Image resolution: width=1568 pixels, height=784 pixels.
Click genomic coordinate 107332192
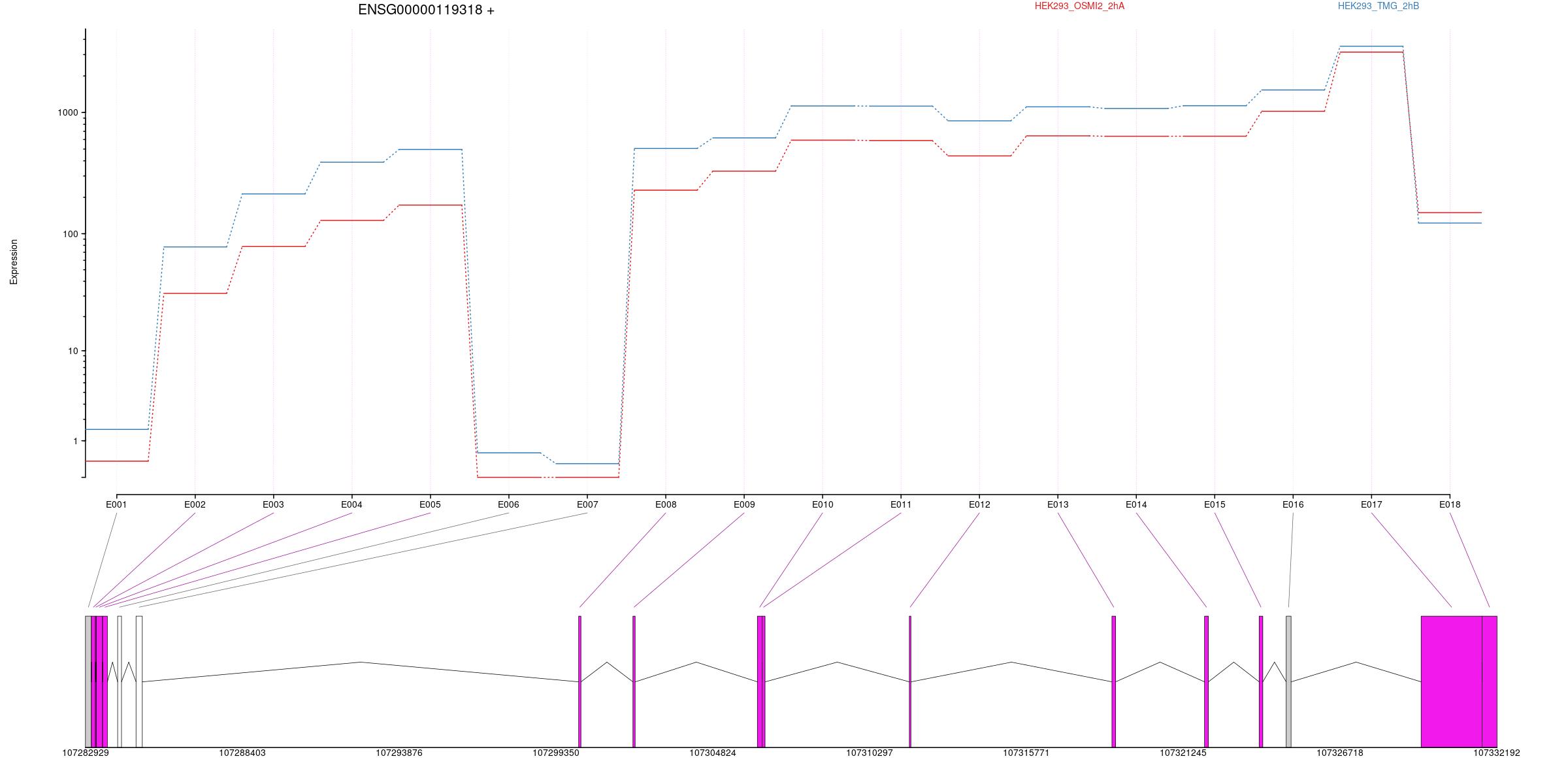(x=1497, y=753)
